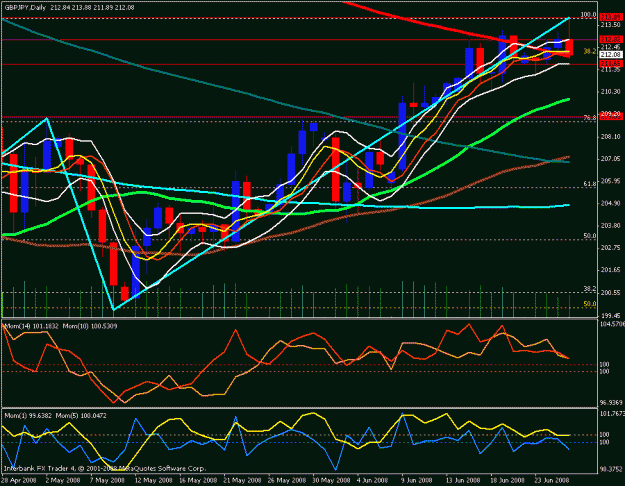This screenshot has height=486, width=625.
Task: Click the 28 Apr 2008 date label
Action: coord(18,480)
